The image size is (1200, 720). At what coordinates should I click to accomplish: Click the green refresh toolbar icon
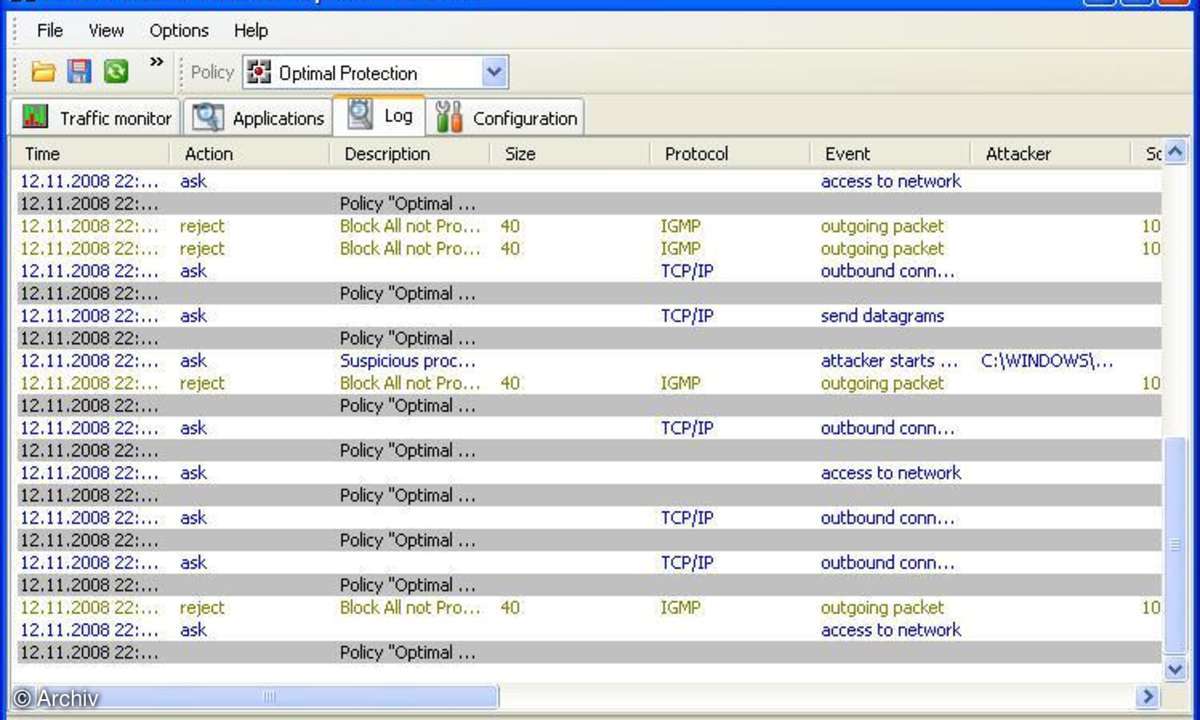pyautogui.click(x=116, y=72)
